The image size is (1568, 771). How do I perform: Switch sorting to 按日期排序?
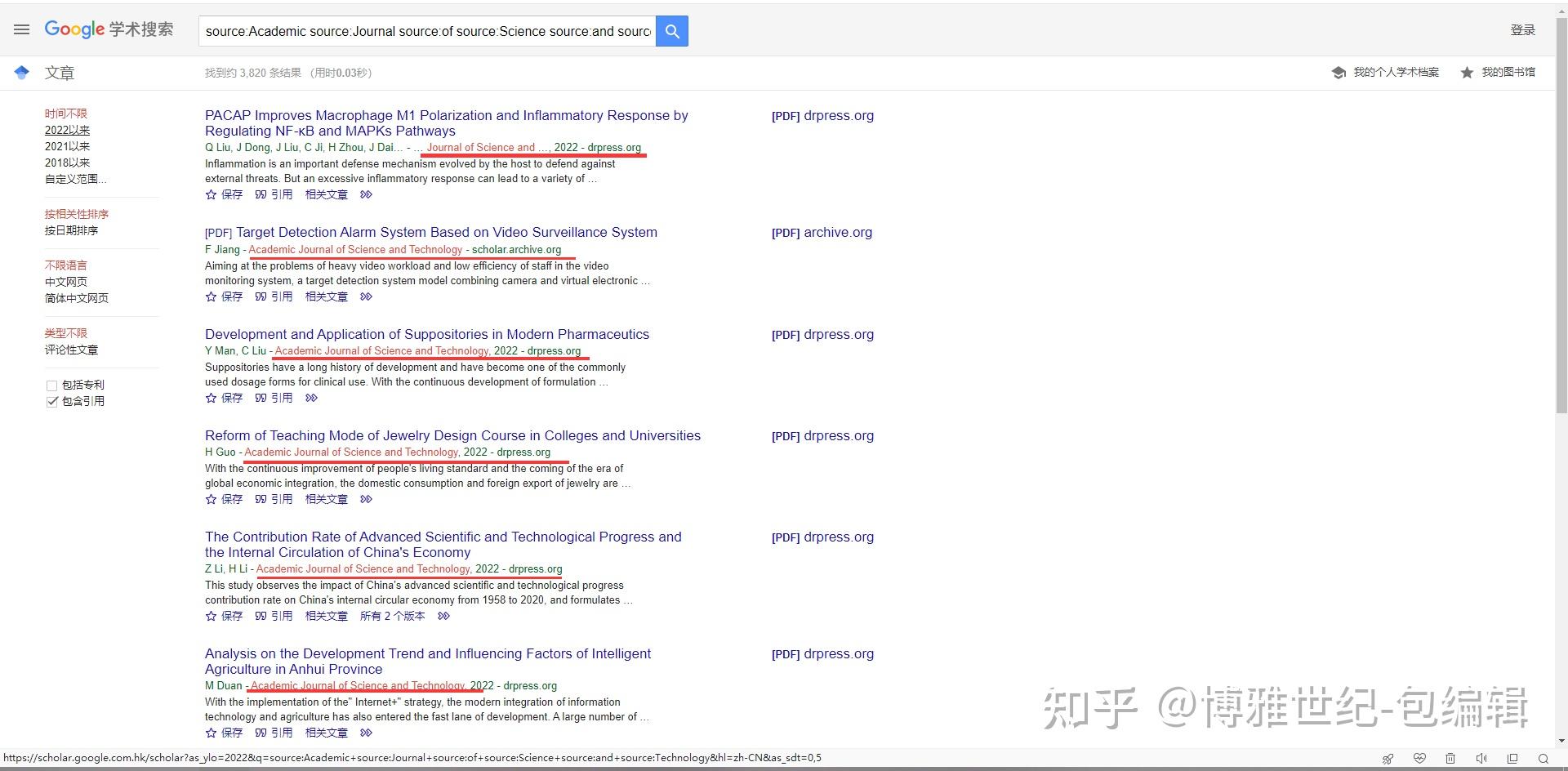pyautogui.click(x=73, y=230)
